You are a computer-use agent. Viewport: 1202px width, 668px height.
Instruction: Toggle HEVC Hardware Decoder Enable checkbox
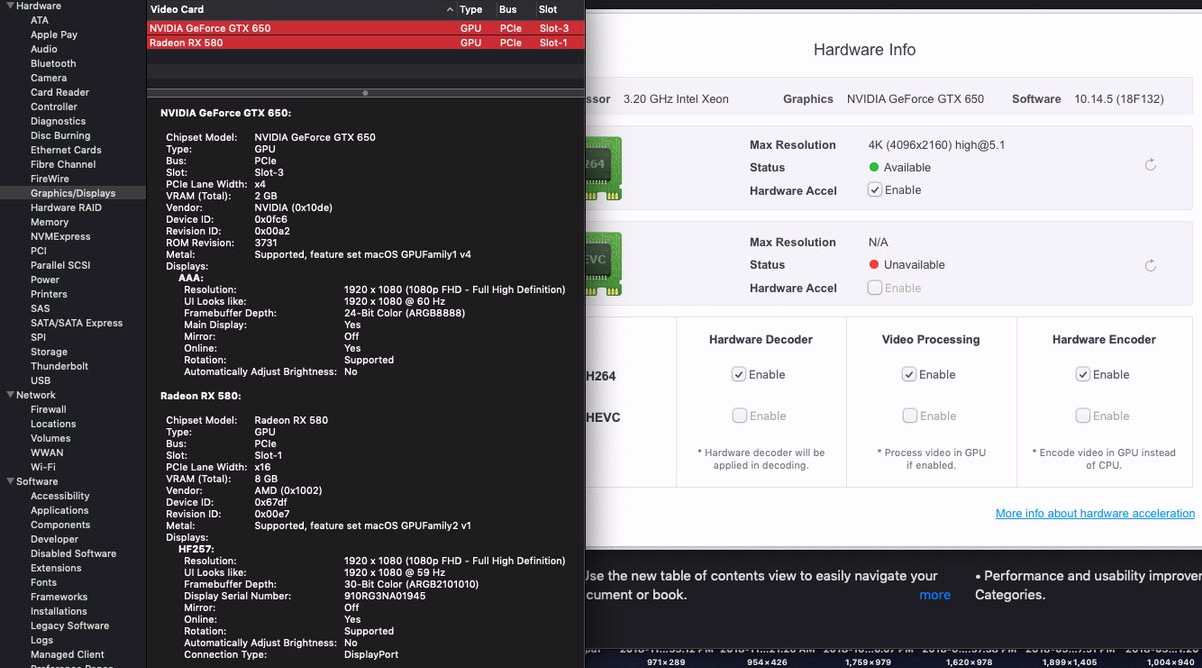(x=739, y=416)
